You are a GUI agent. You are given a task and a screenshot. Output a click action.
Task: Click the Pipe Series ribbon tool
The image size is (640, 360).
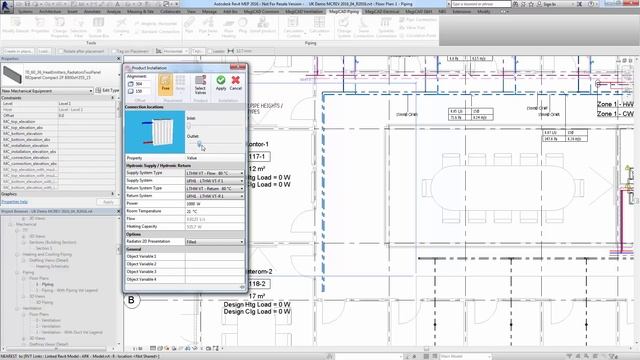pos(208,25)
